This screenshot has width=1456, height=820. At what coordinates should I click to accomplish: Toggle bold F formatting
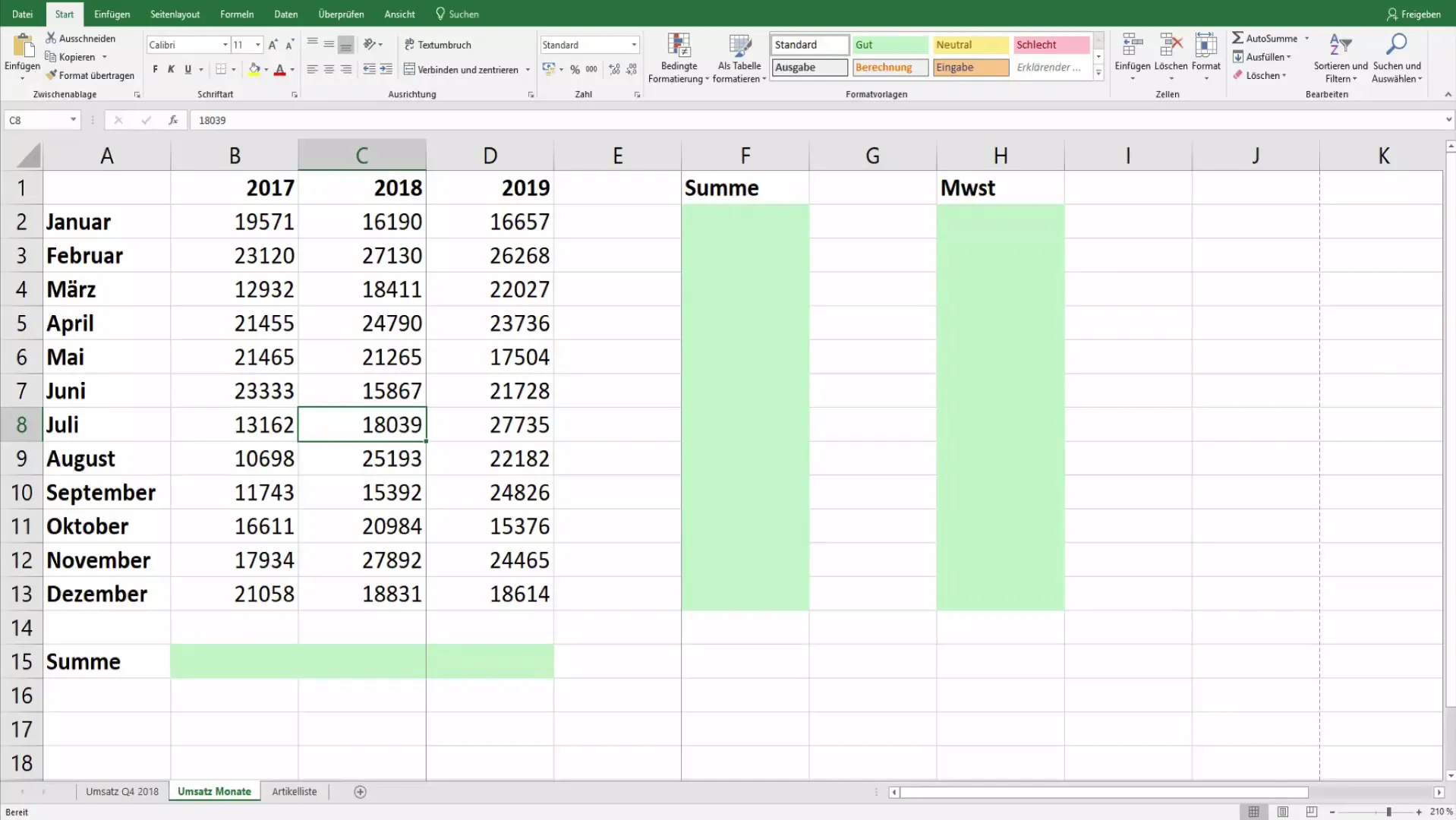click(x=156, y=69)
